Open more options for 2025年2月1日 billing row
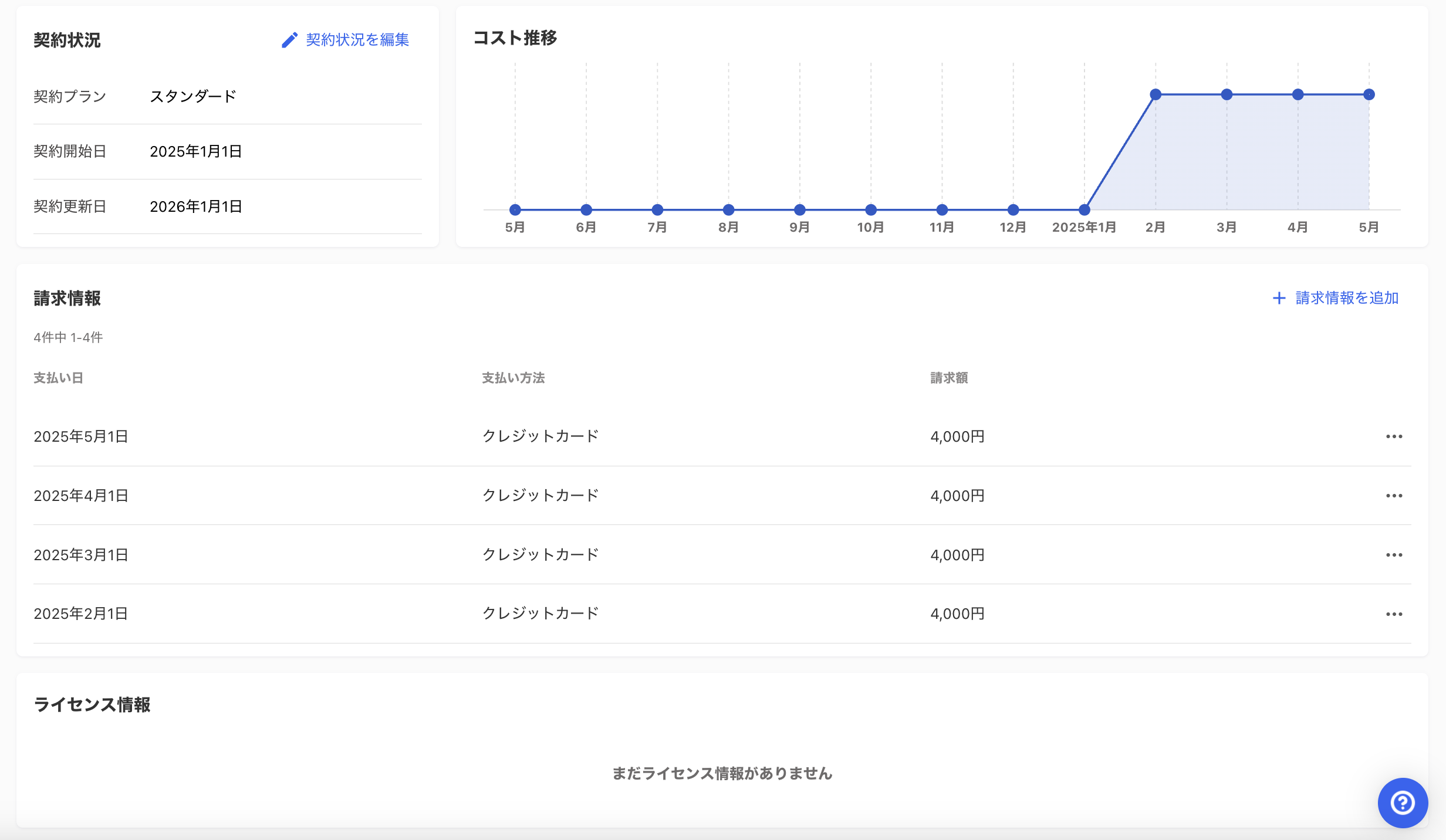The width and height of the screenshot is (1446, 840). click(1394, 614)
